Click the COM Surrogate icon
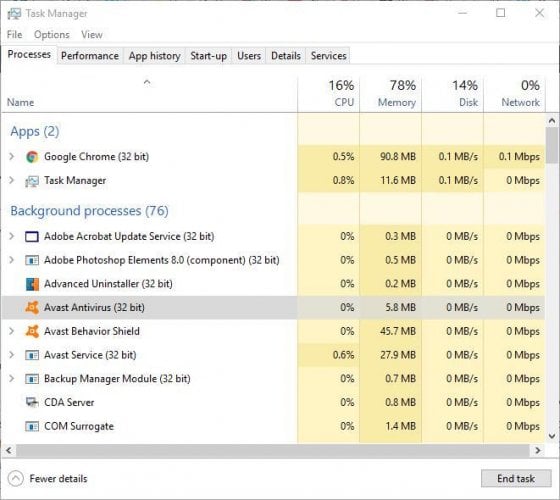This screenshot has width=560, height=500. [x=32, y=426]
